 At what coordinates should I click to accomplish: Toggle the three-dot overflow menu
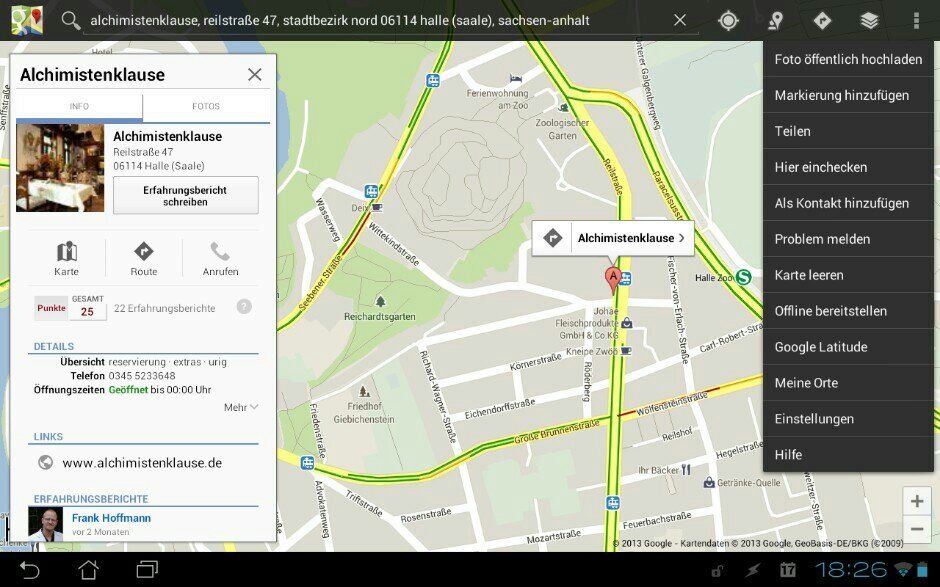point(916,20)
